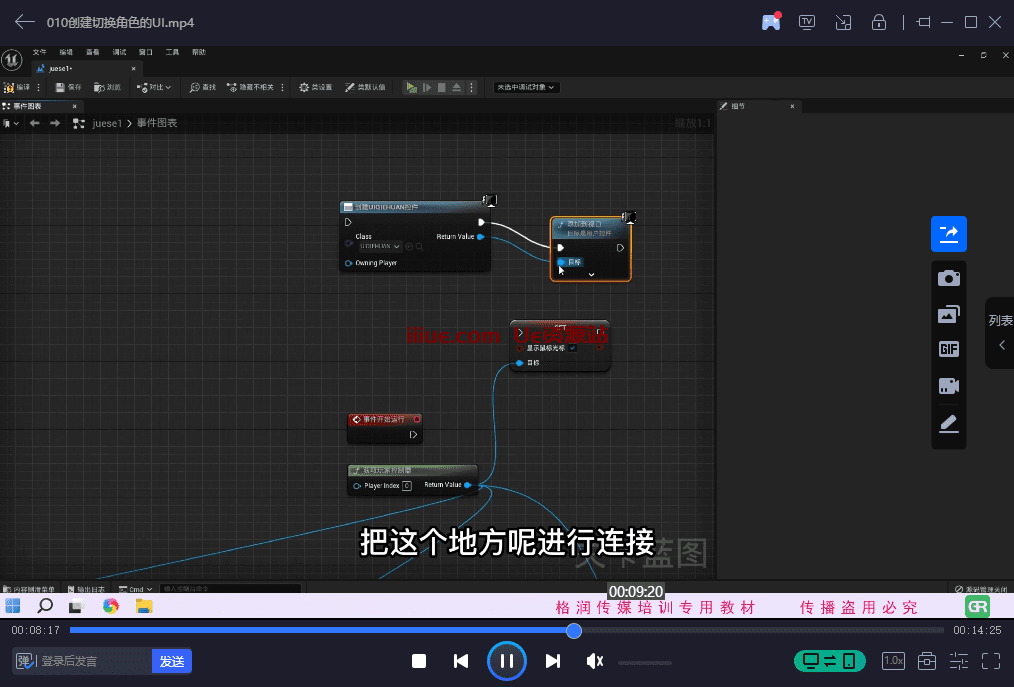Mute the video with the speaker icon
The image size is (1014, 687).
(x=594, y=660)
